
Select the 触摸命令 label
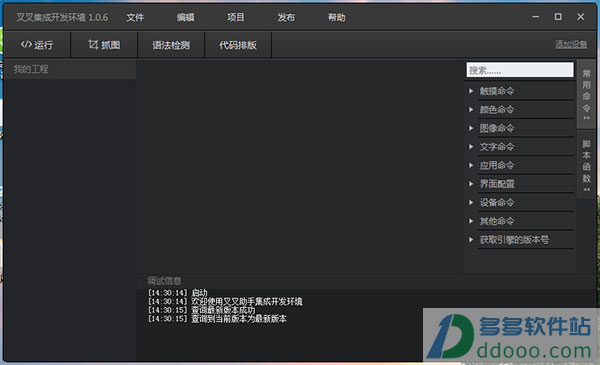click(497, 91)
